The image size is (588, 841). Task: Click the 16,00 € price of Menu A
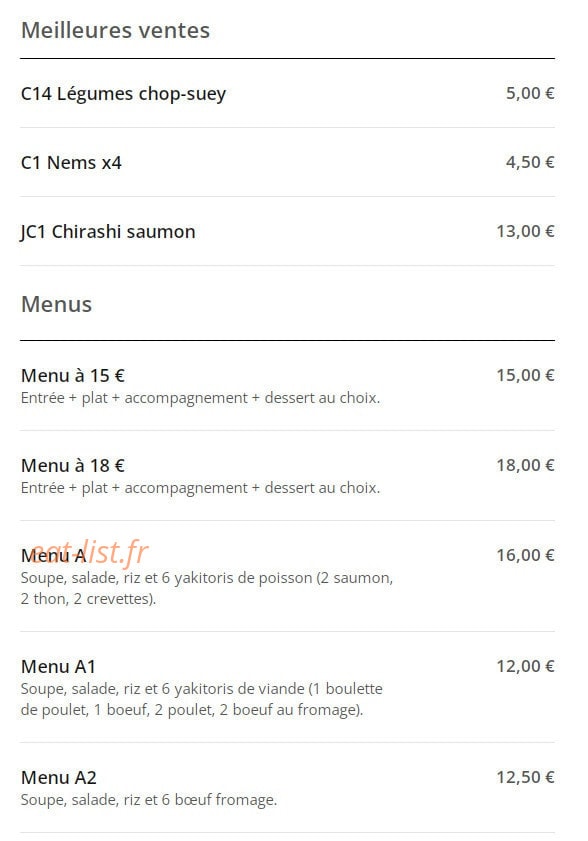click(525, 555)
